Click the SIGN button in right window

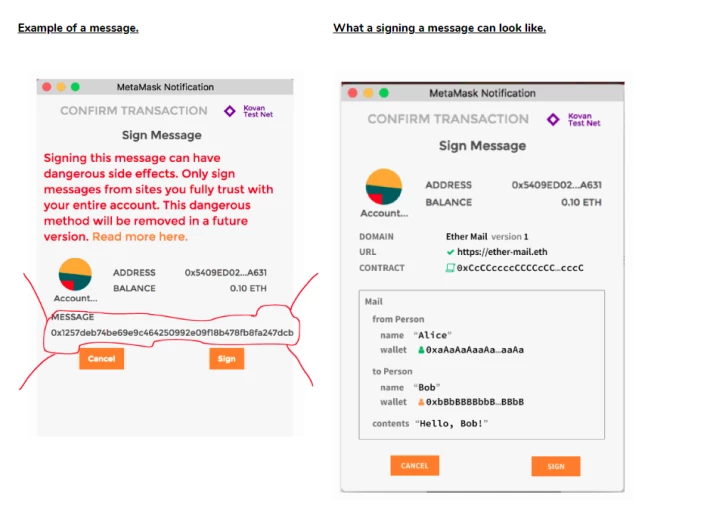click(x=556, y=467)
